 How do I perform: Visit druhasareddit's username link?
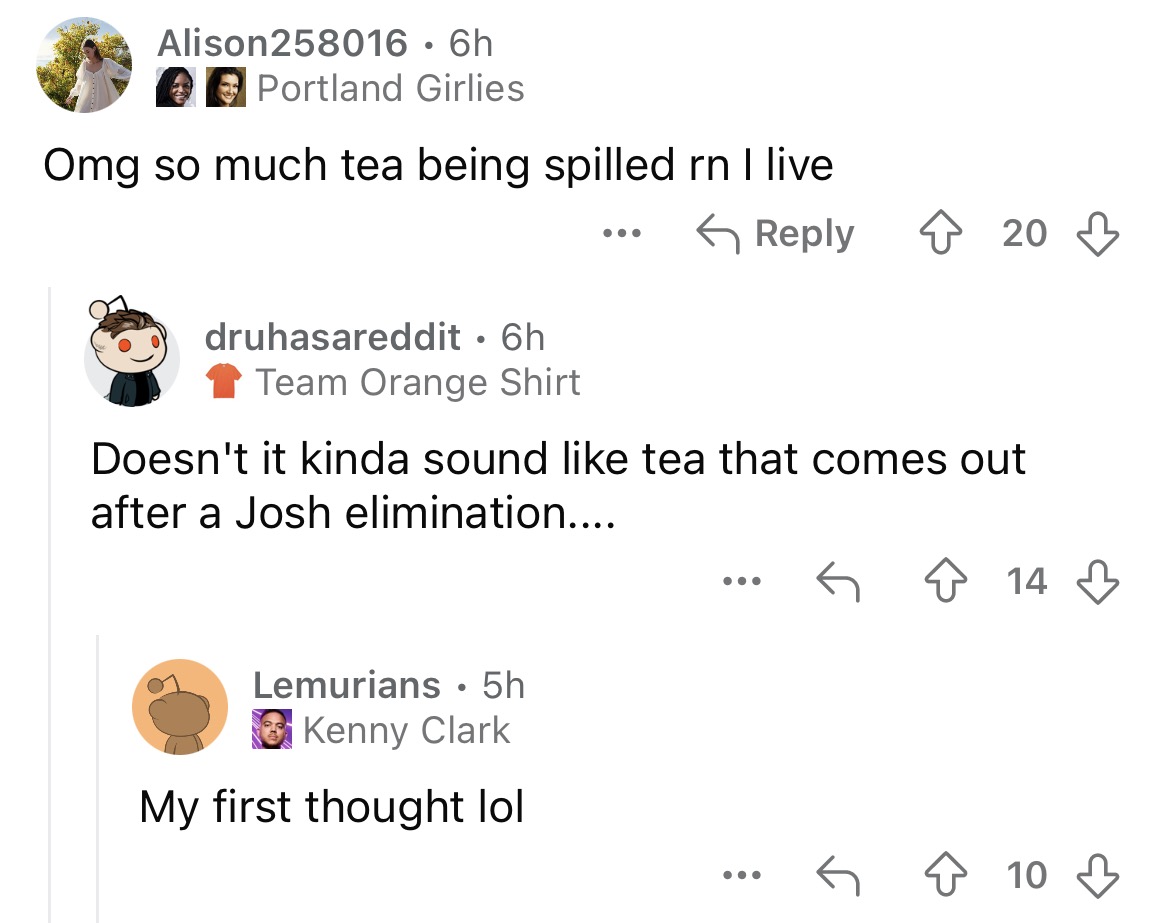(332, 337)
